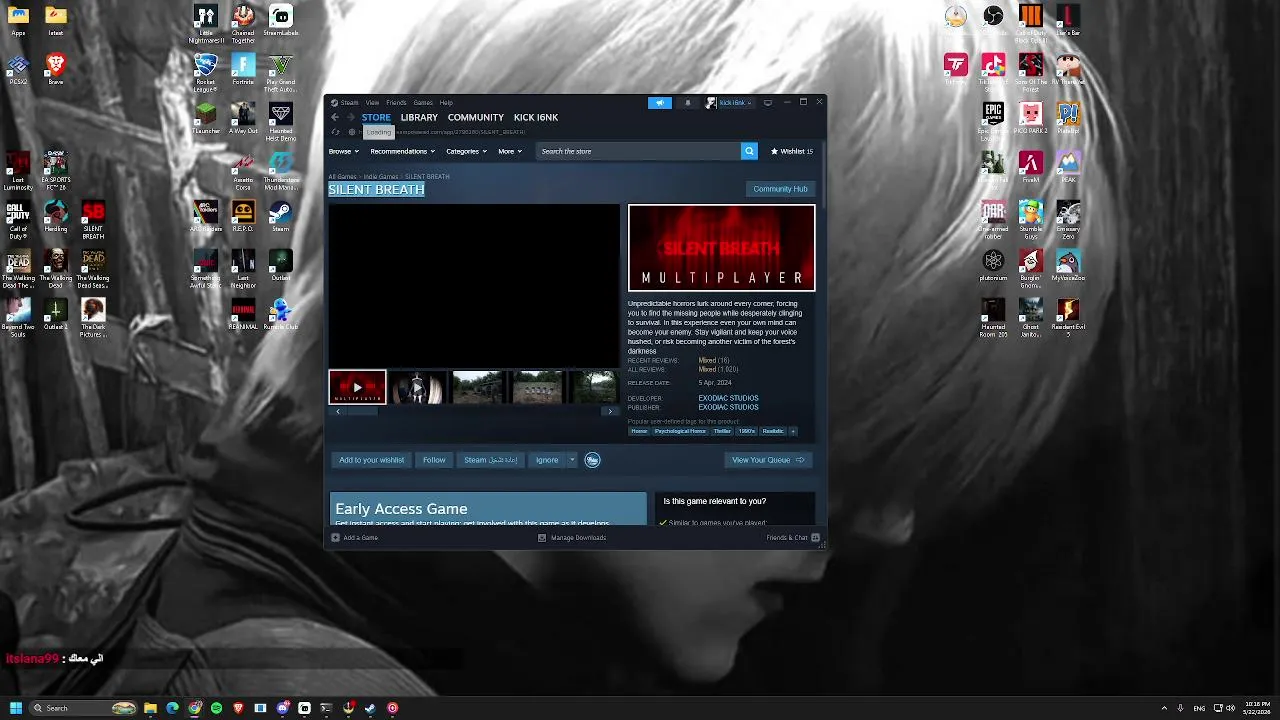Image resolution: width=1280 pixels, height=720 pixels.
Task: Go back with Steam's back arrow
Action: point(335,117)
